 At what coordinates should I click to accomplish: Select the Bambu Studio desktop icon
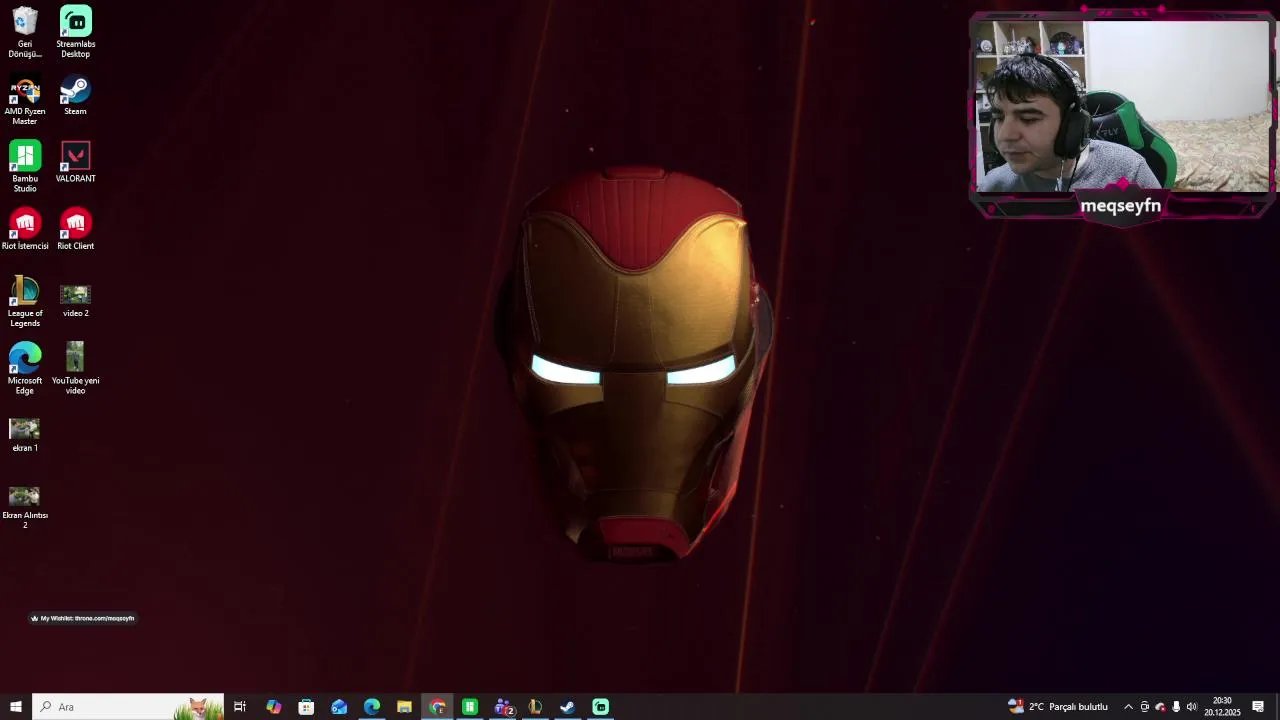coord(25,167)
